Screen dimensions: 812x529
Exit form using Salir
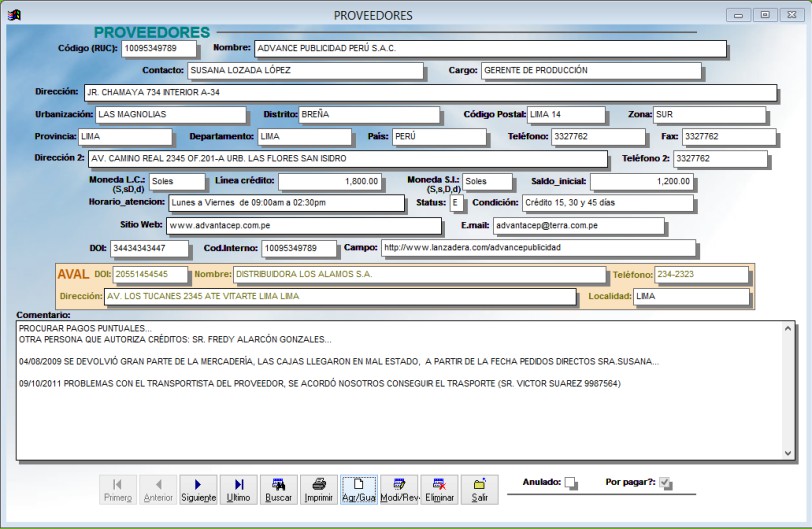point(480,490)
